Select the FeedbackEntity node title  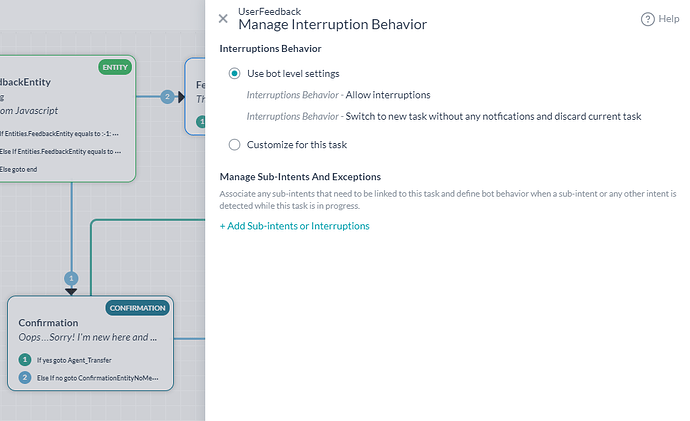point(25,82)
